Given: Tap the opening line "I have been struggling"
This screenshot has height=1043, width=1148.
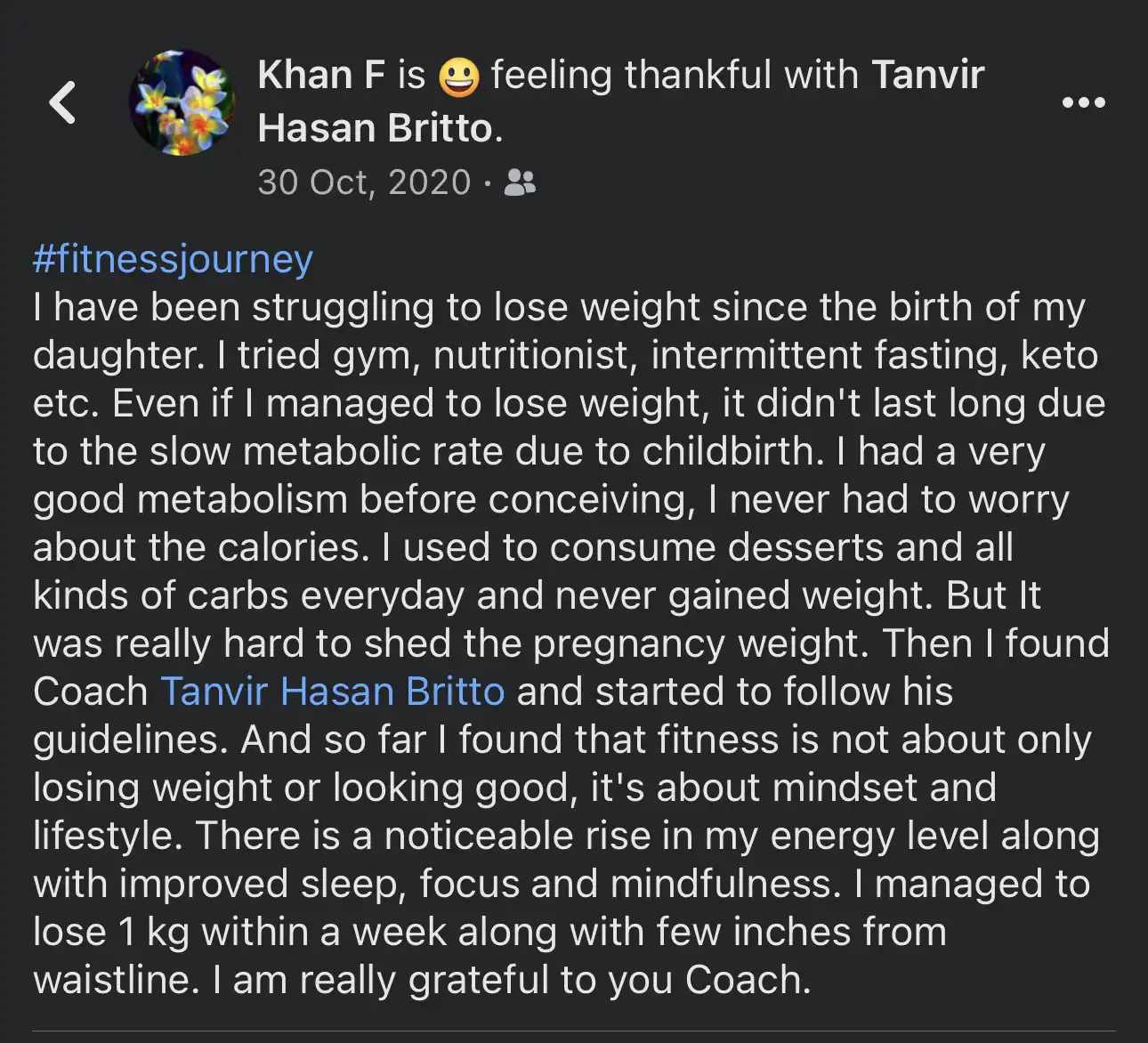Looking at the screenshot, I should click(559, 307).
